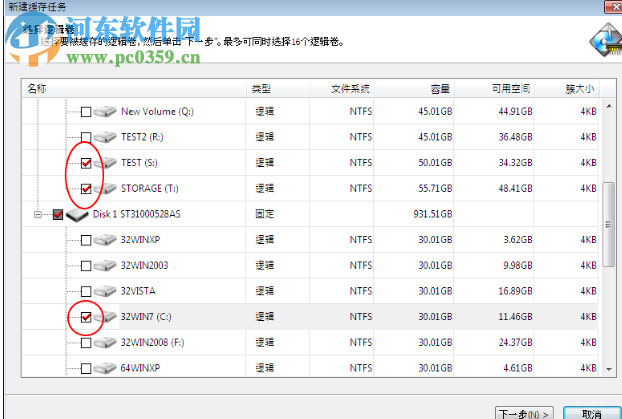Sort by the 名称 column header
This screenshot has height=419, width=622.
[134, 88]
